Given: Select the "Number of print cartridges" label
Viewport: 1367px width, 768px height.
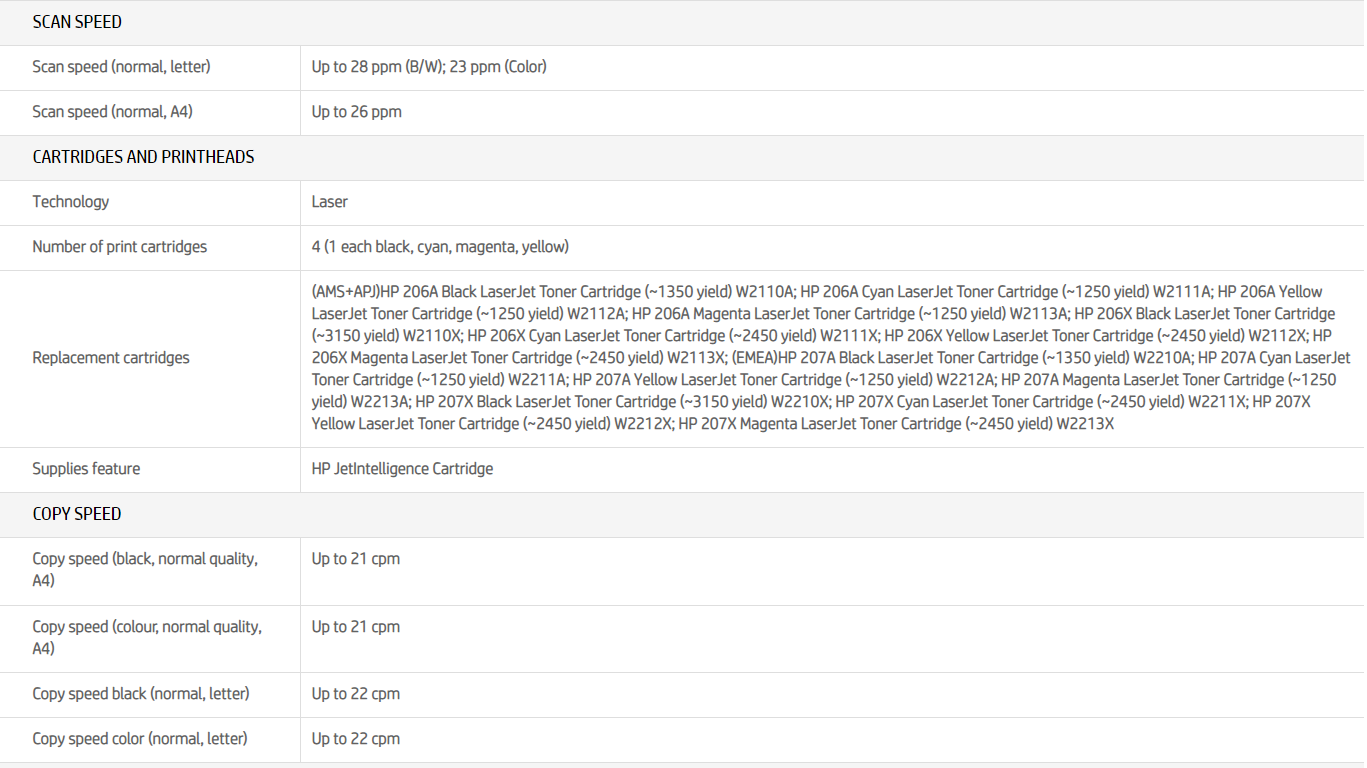Looking at the screenshot, I should [120, 247].
